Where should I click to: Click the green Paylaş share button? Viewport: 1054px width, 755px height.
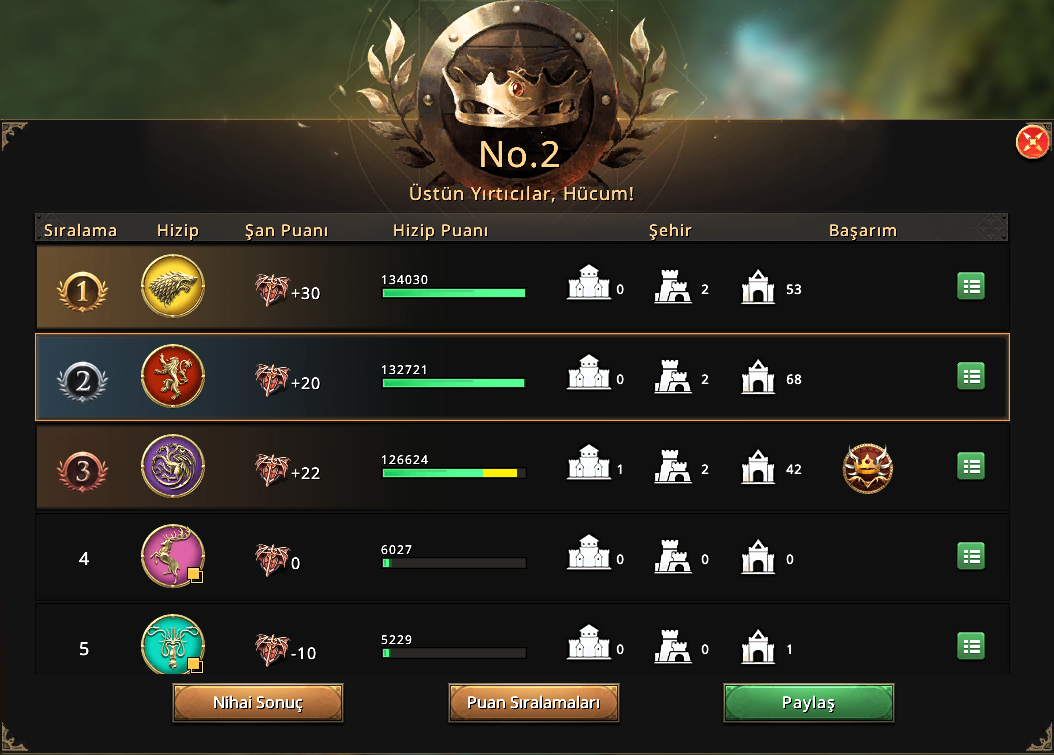coord(809,703)
